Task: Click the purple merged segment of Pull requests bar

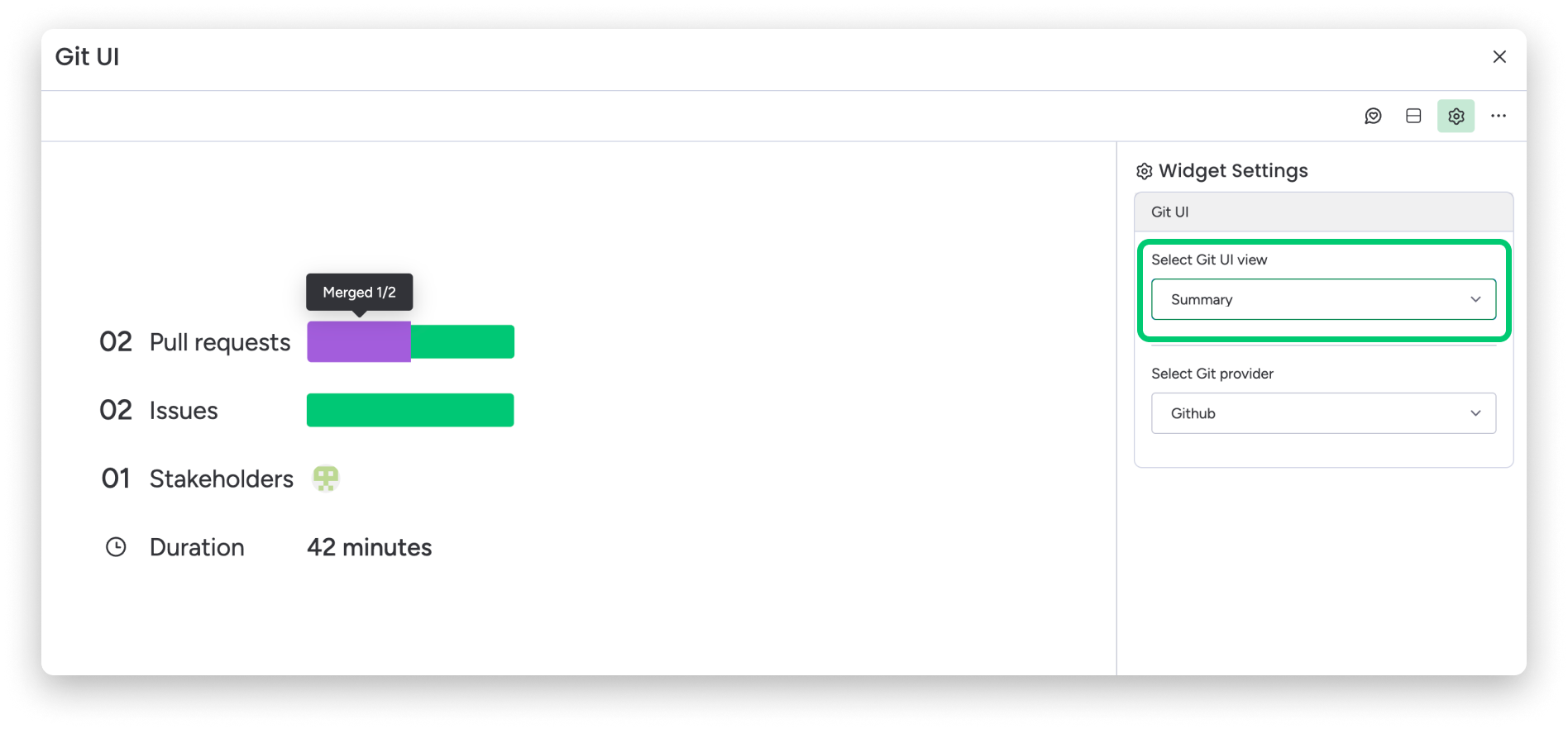Action: [x=358, y=341]
